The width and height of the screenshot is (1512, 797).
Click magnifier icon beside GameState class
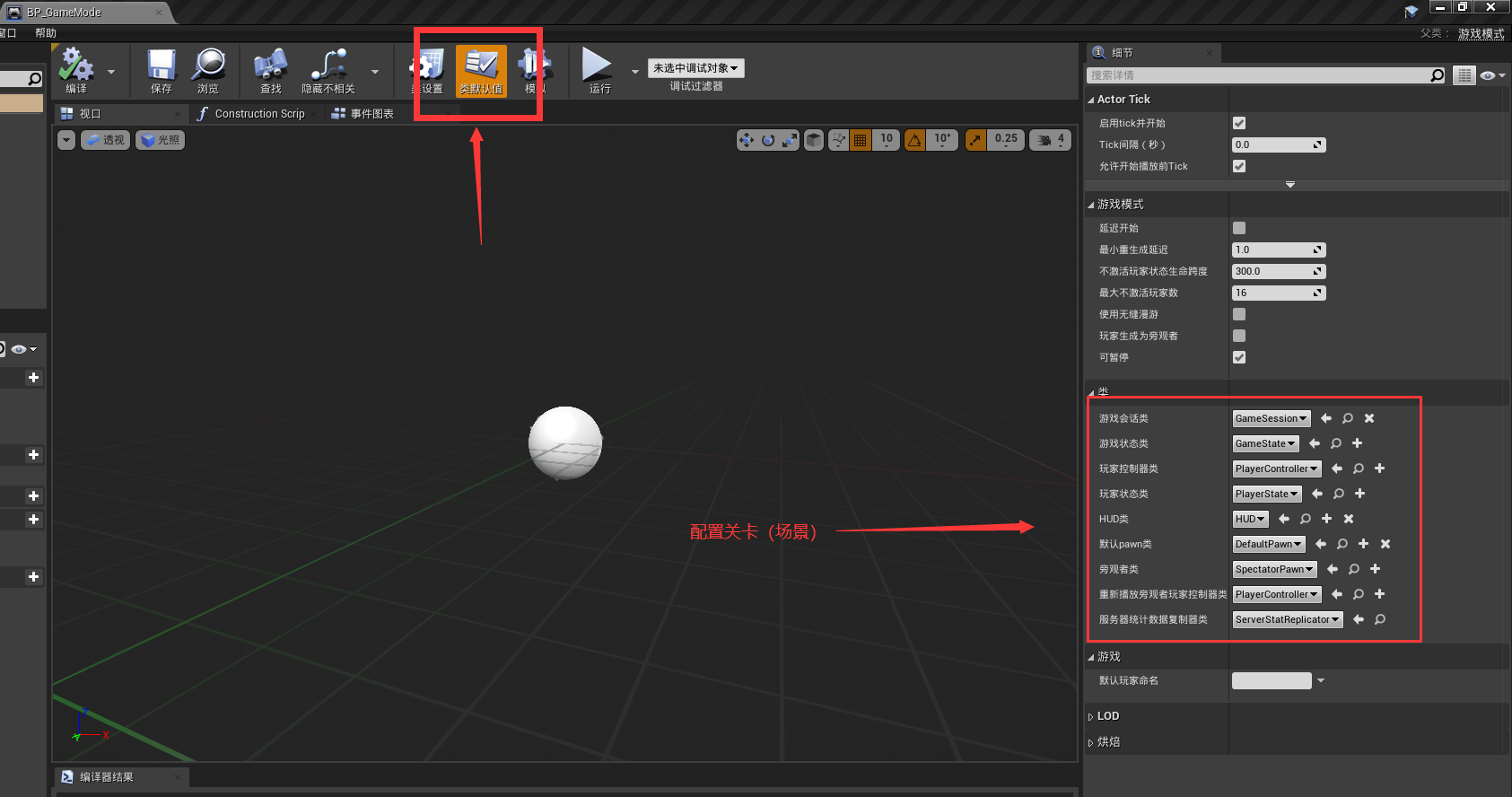coord(1336,443)
